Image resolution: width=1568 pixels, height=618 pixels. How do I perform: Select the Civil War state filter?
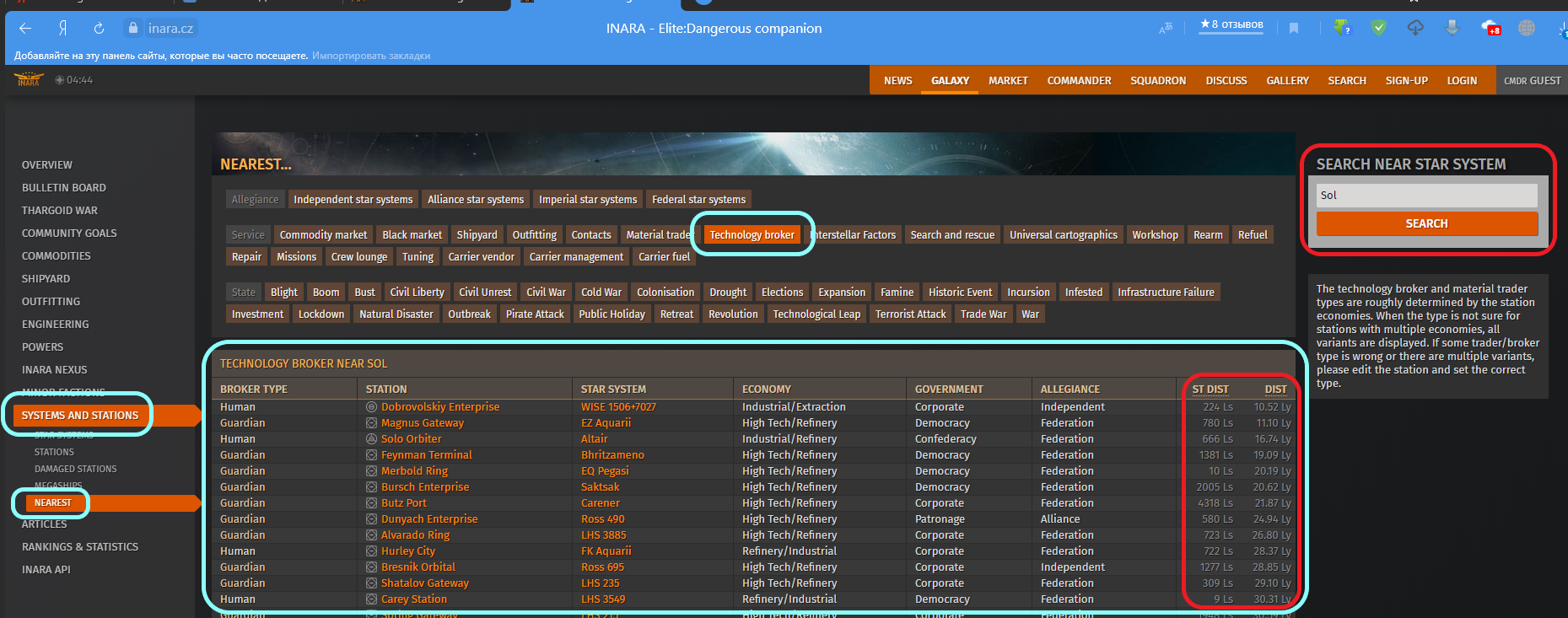point(546,293)
